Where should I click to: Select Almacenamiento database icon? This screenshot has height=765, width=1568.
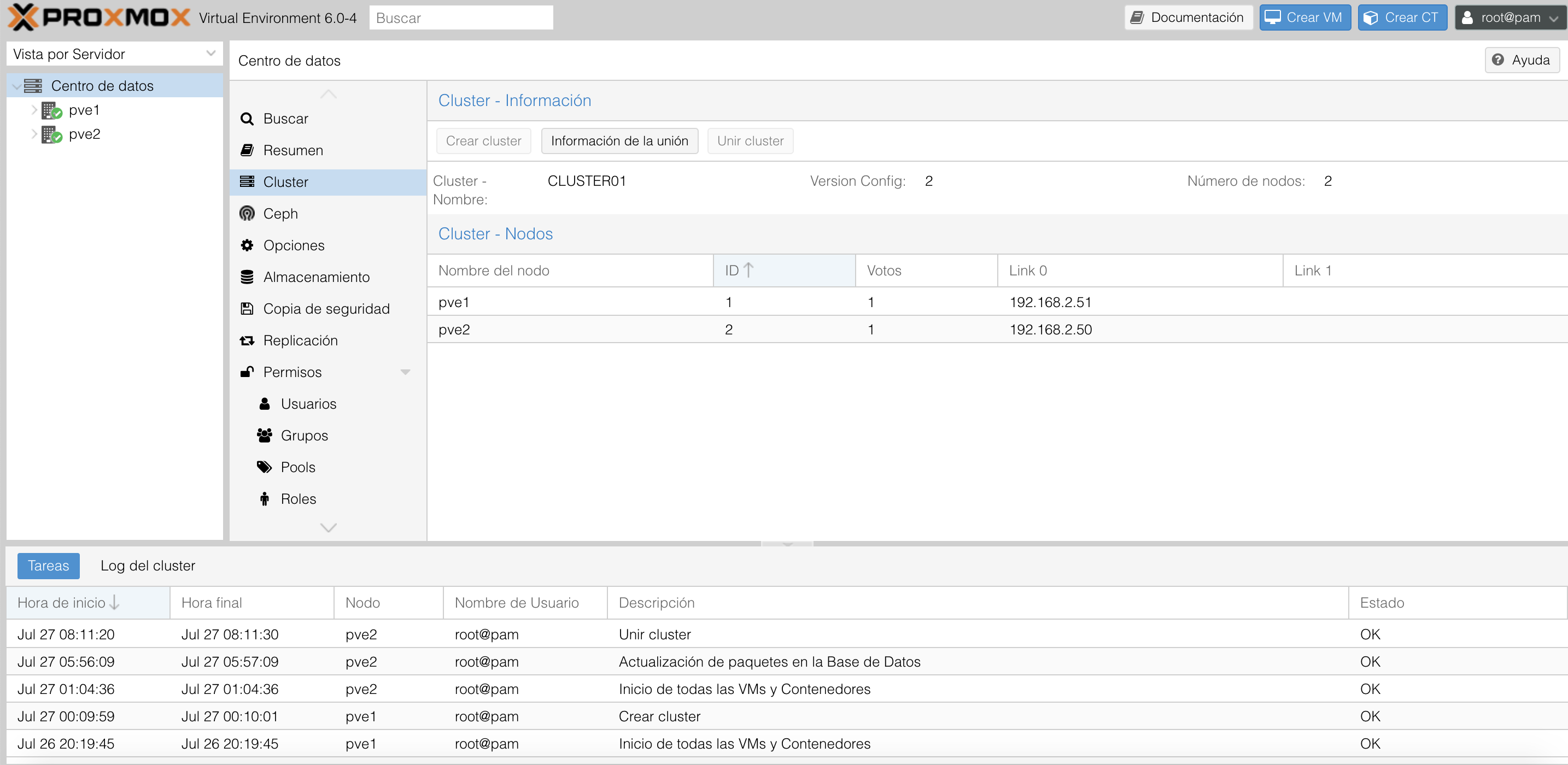[x=247, y=277]
